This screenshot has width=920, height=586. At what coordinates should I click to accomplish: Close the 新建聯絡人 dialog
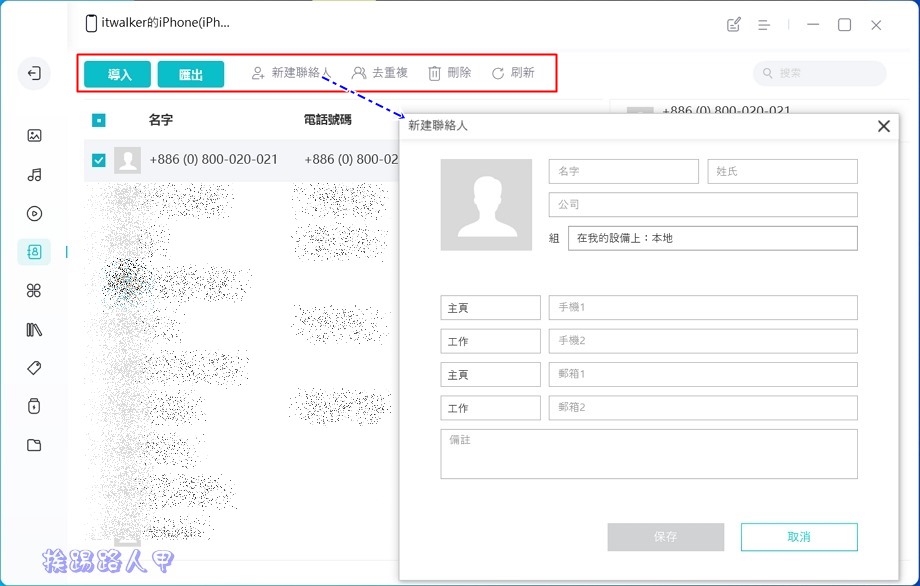(x=883, y=126)
